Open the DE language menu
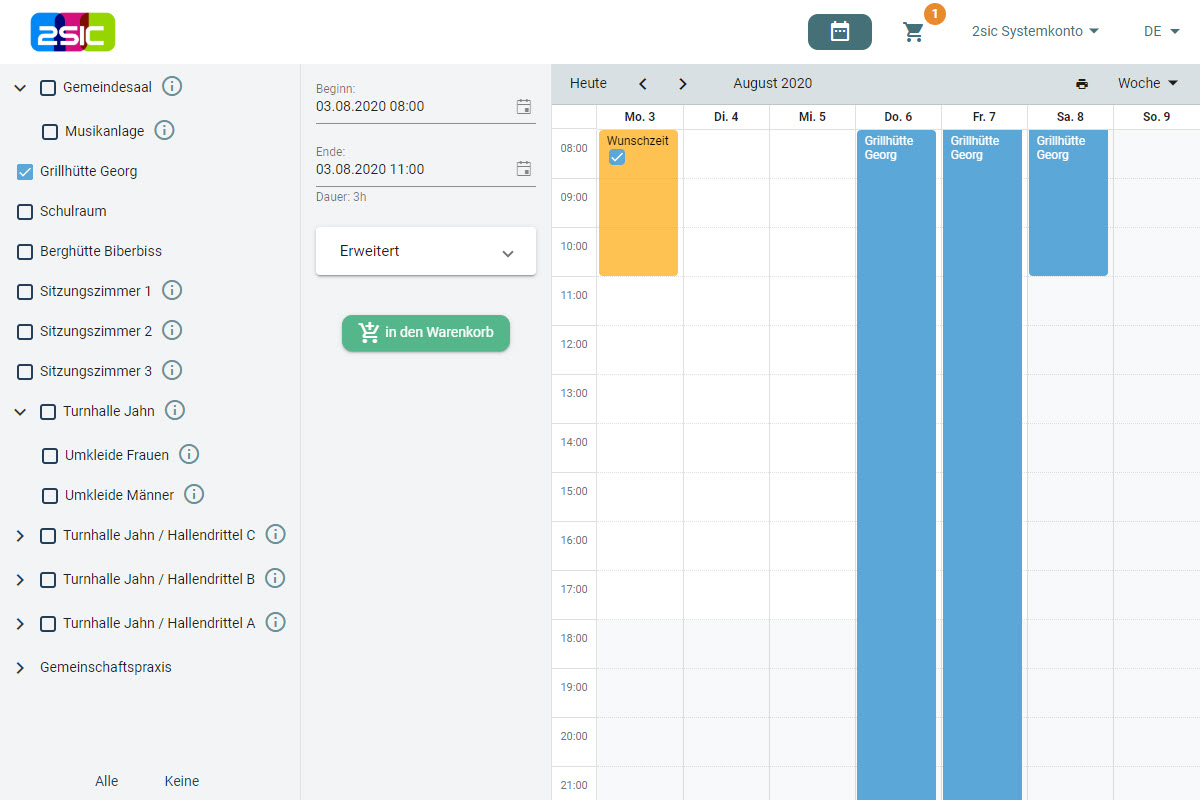Screen dimensions: 1200x800 click(x=1161, y=32)
